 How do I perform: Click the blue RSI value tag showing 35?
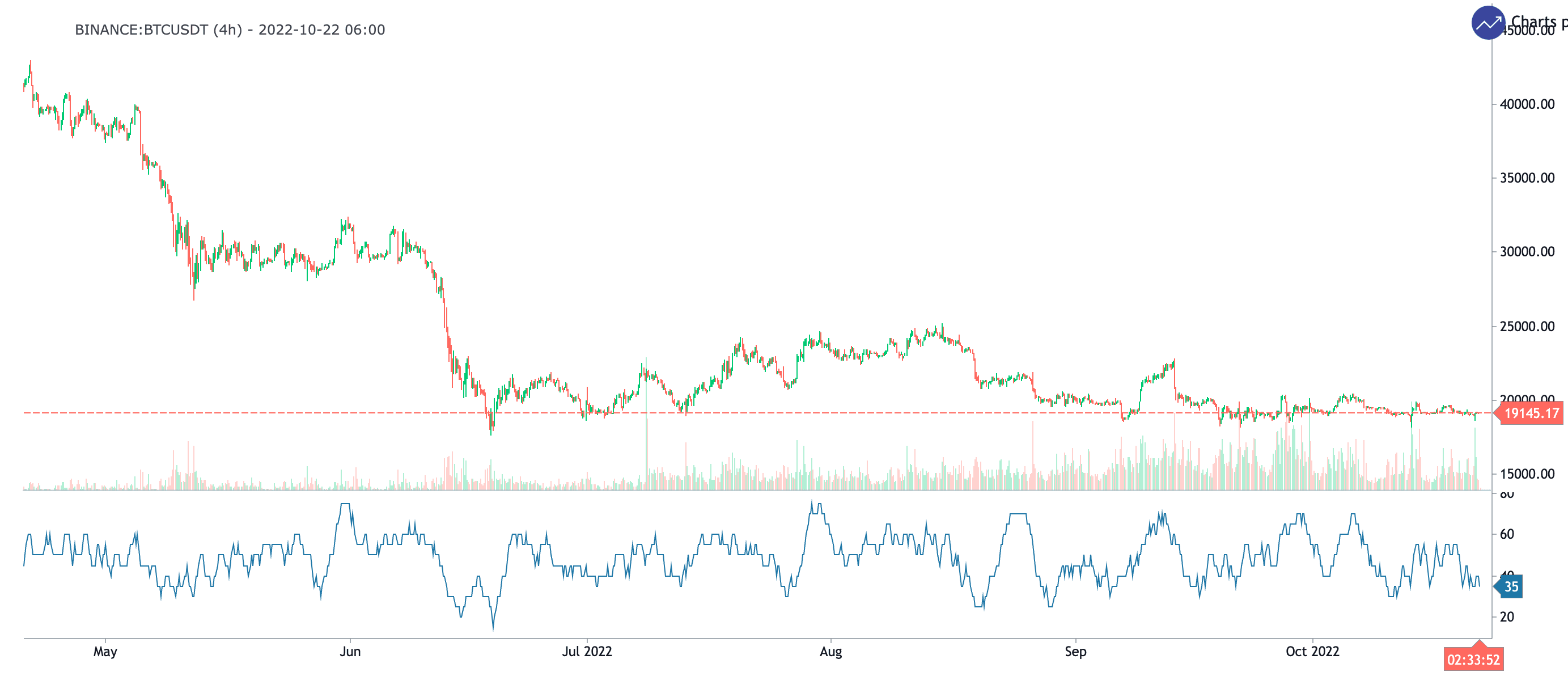point(1510,586)
